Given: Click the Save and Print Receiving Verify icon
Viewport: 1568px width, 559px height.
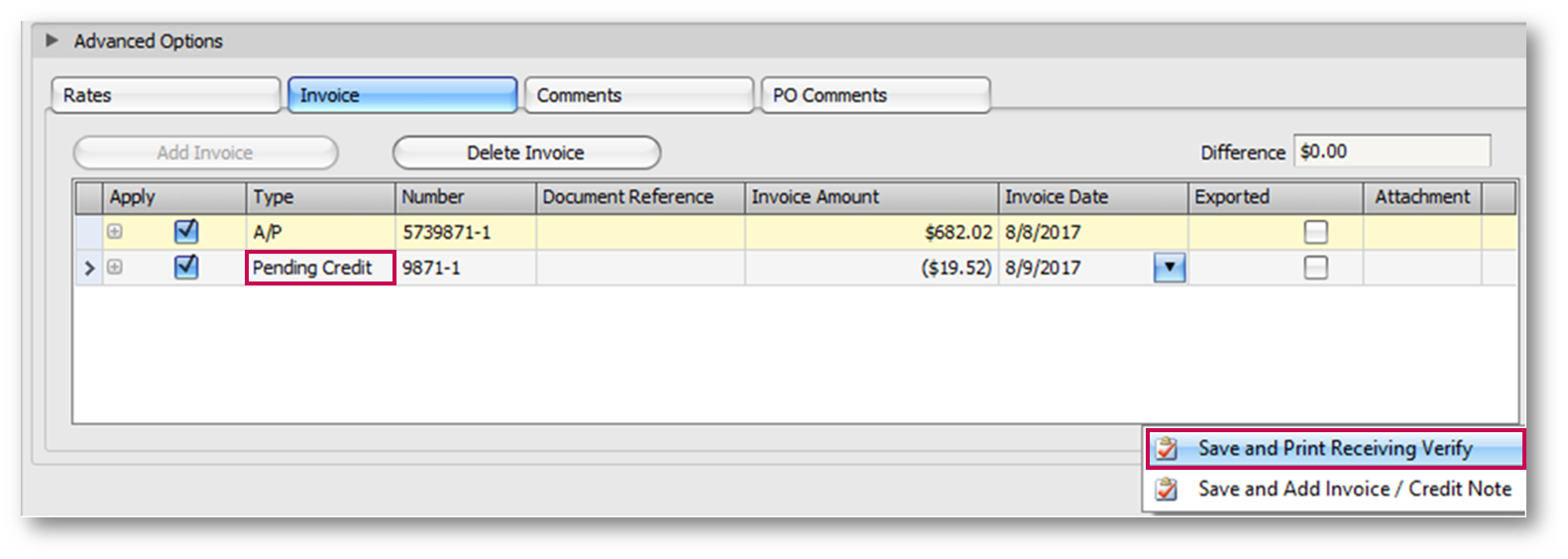Looking at the screenshot, I should pyautogui.click(x=1167, y=449).
